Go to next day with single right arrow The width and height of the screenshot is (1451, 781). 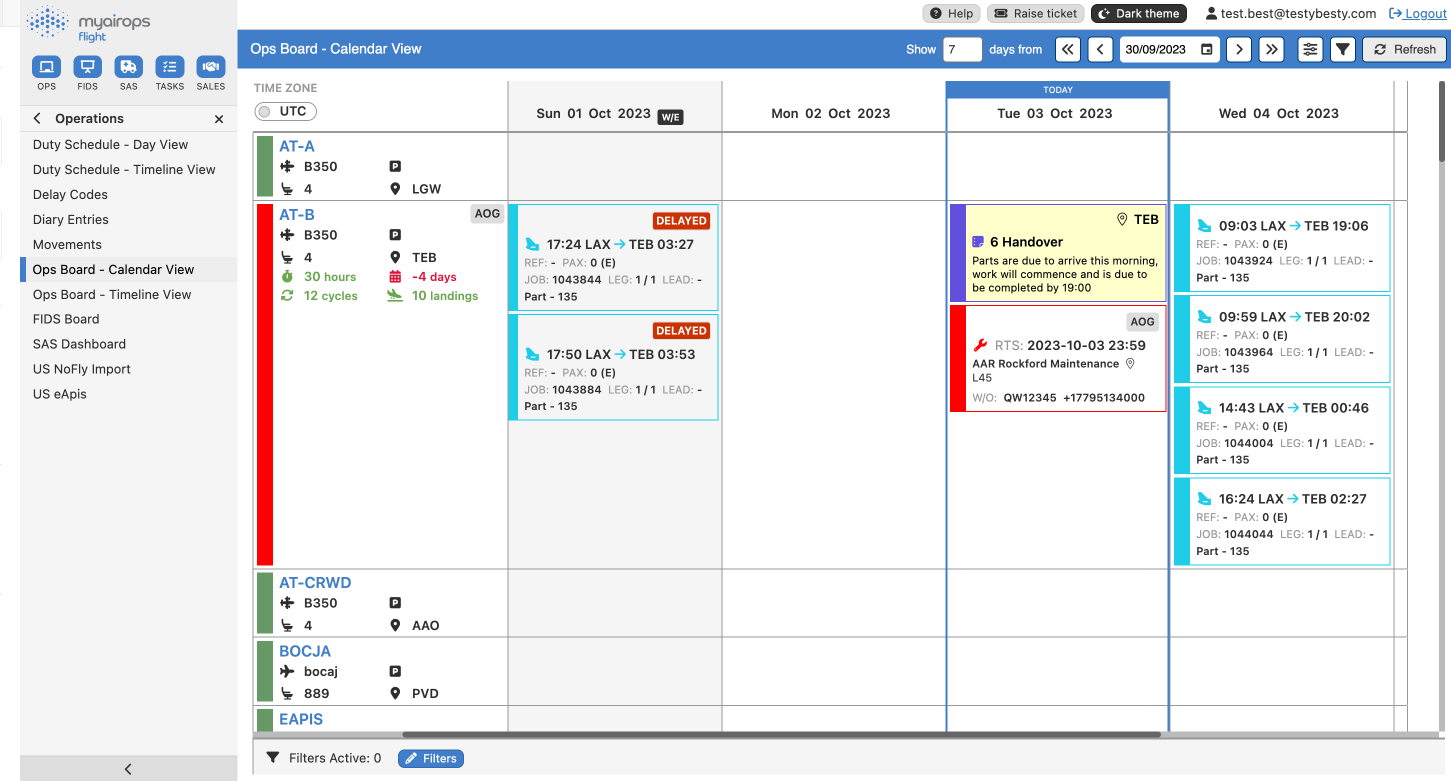[x=1239, y=49]
